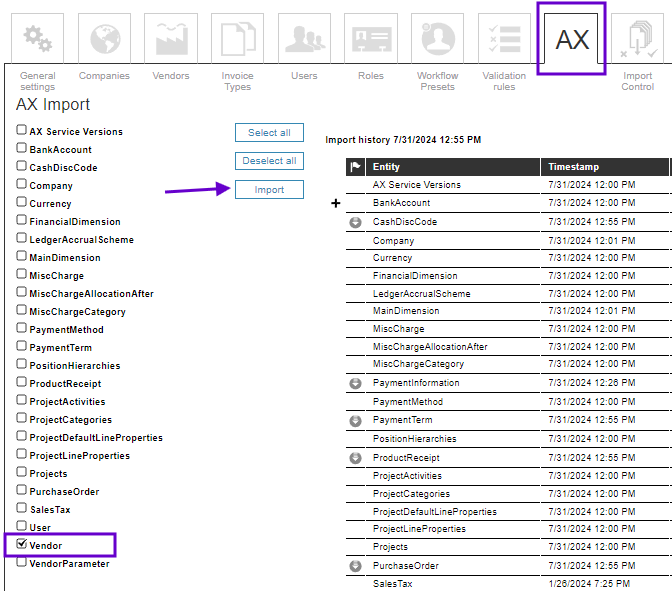The height and width of the screenshot is (591, 672).
Task: Select the PositionHierarchies history entity
Action: [x=414, y=439]
